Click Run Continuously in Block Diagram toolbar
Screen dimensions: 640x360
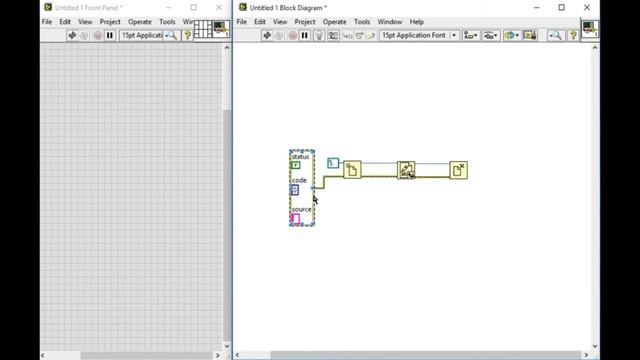pyautogui.click(x=279, y=36)
